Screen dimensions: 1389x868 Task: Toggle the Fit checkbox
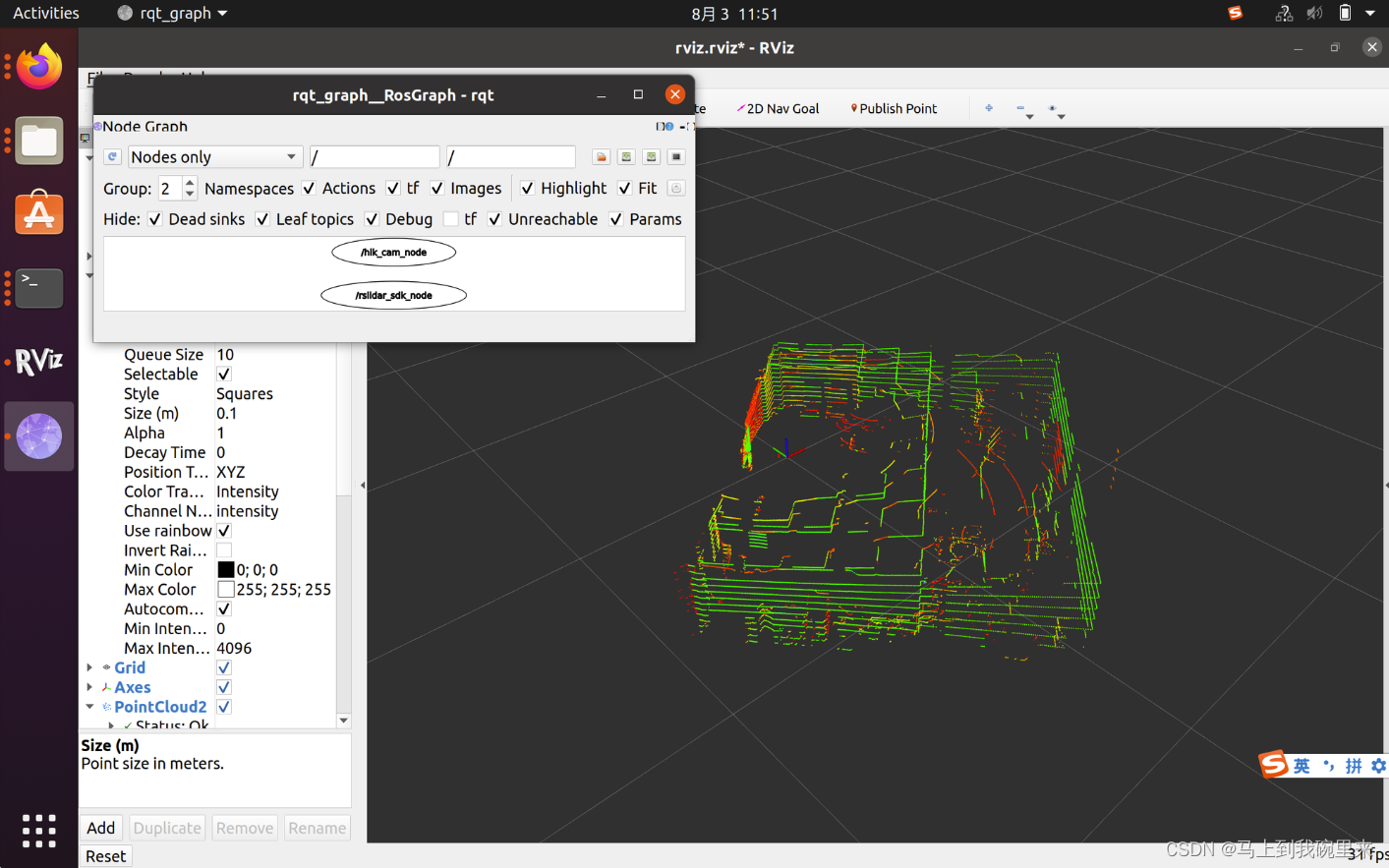pyautogui.click(x=624, y=188)
